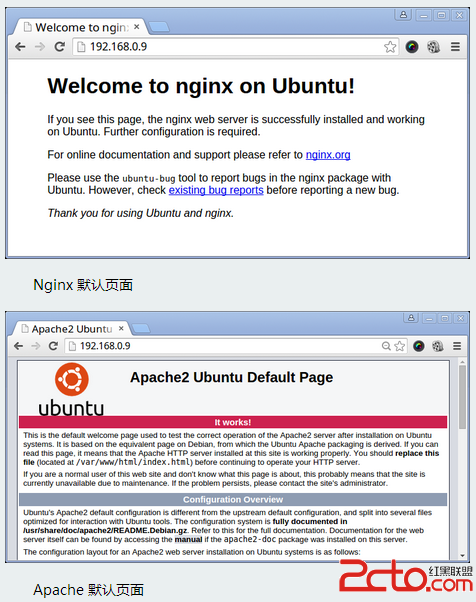Click the "/var/www/html/index.html" path text
Image resolution: width=476 pixels, height=602 pixels.
133,462
